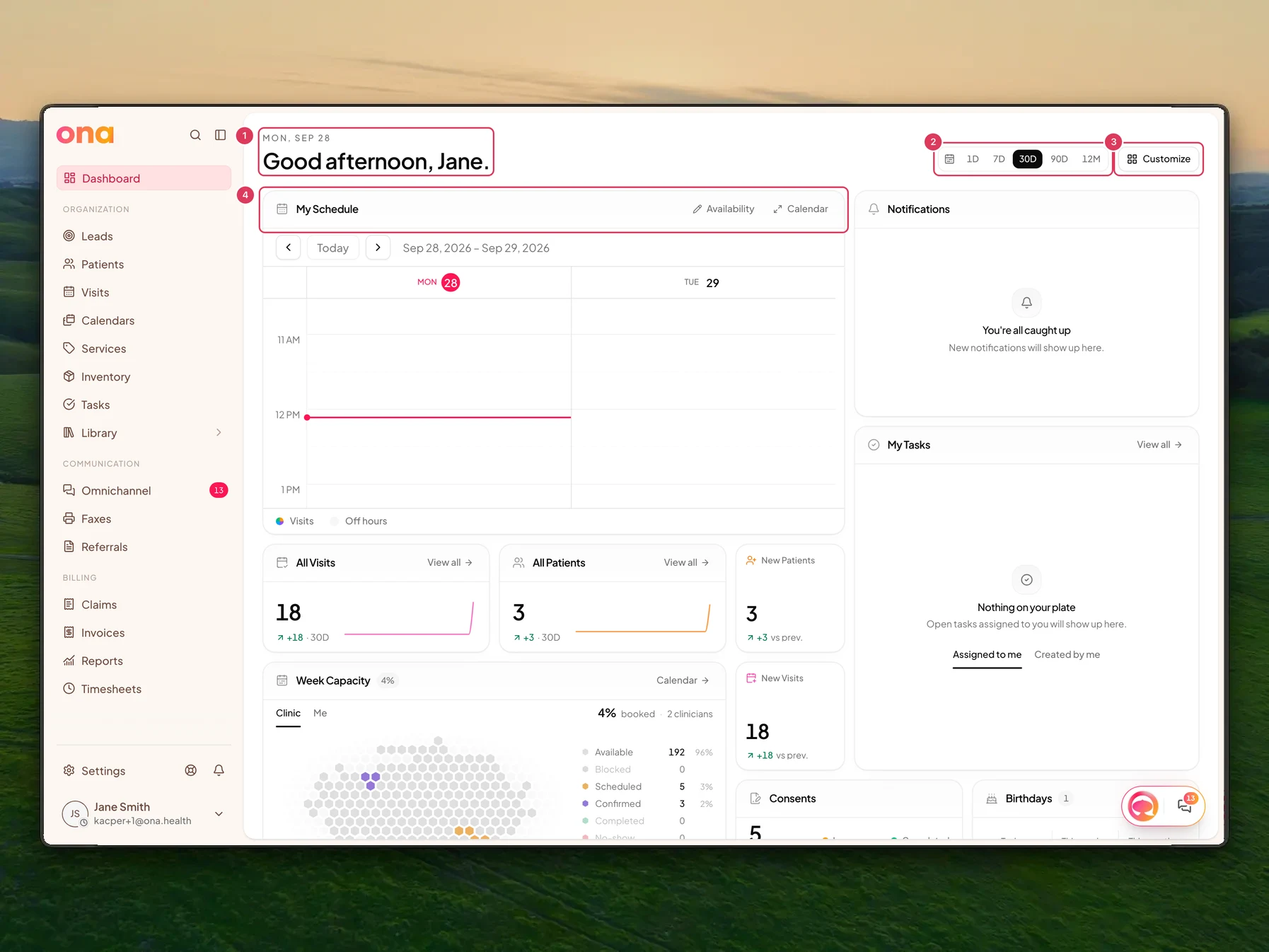The width and height of the screenshot is (1269, 952).
Task: Click the Confirmed purple legend dot
Action: (x=585, y=803)
